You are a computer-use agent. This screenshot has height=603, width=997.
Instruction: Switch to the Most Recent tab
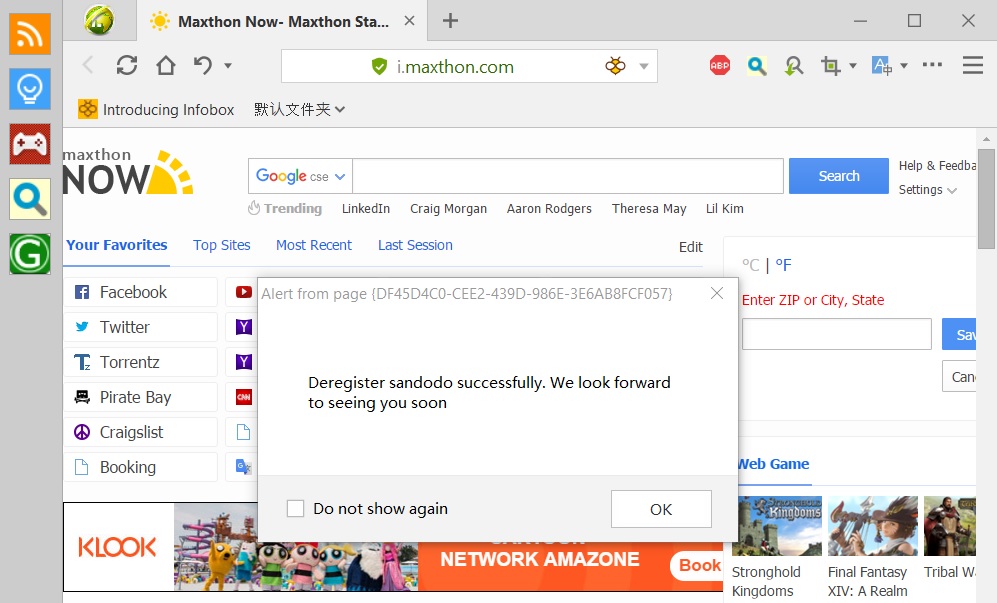(x=313, y=246)
